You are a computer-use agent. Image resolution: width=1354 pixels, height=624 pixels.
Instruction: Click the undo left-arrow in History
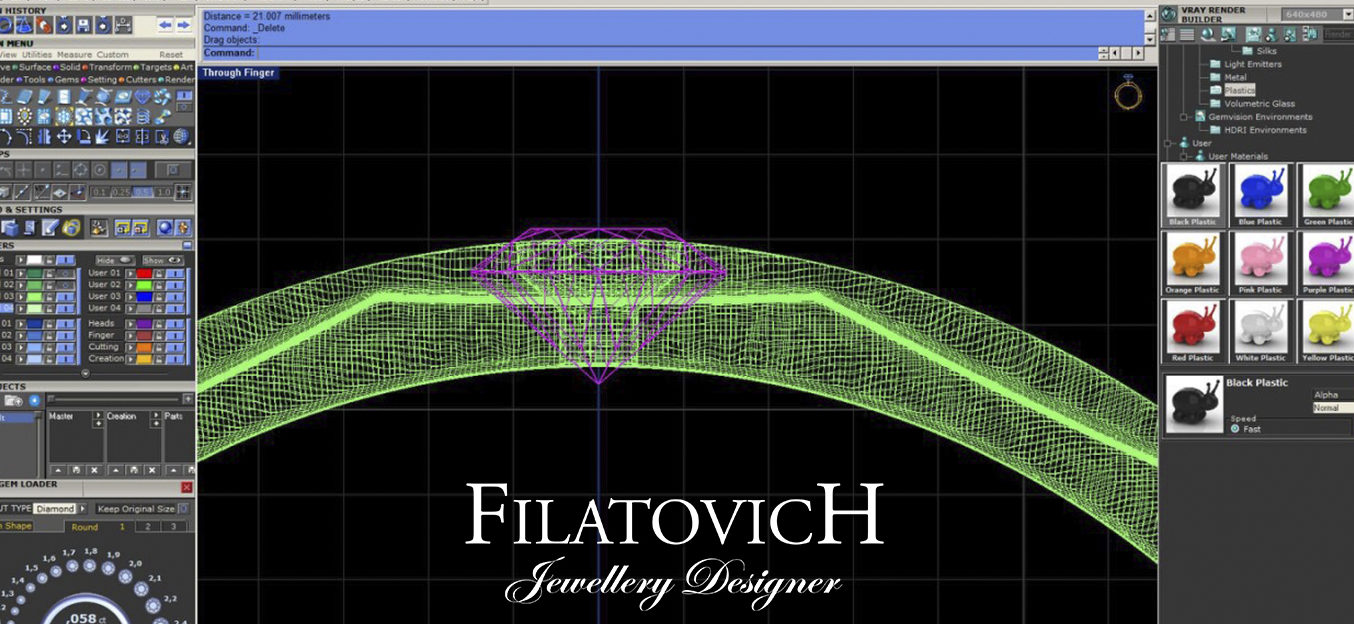tap(165, 25)
